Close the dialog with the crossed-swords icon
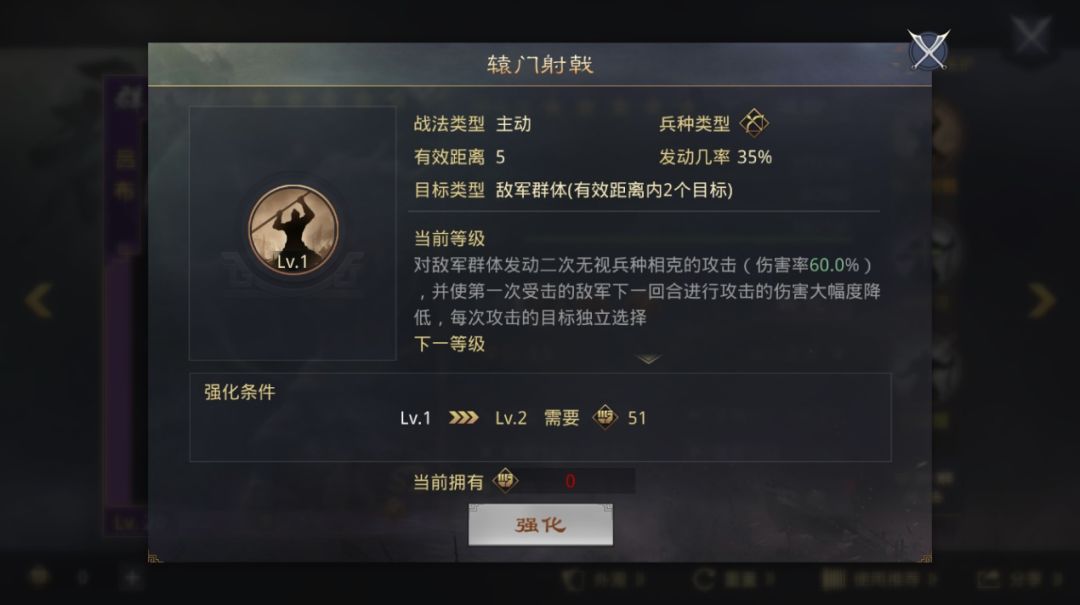Screen dimensions: 1080x605 [x=928, y=50]
